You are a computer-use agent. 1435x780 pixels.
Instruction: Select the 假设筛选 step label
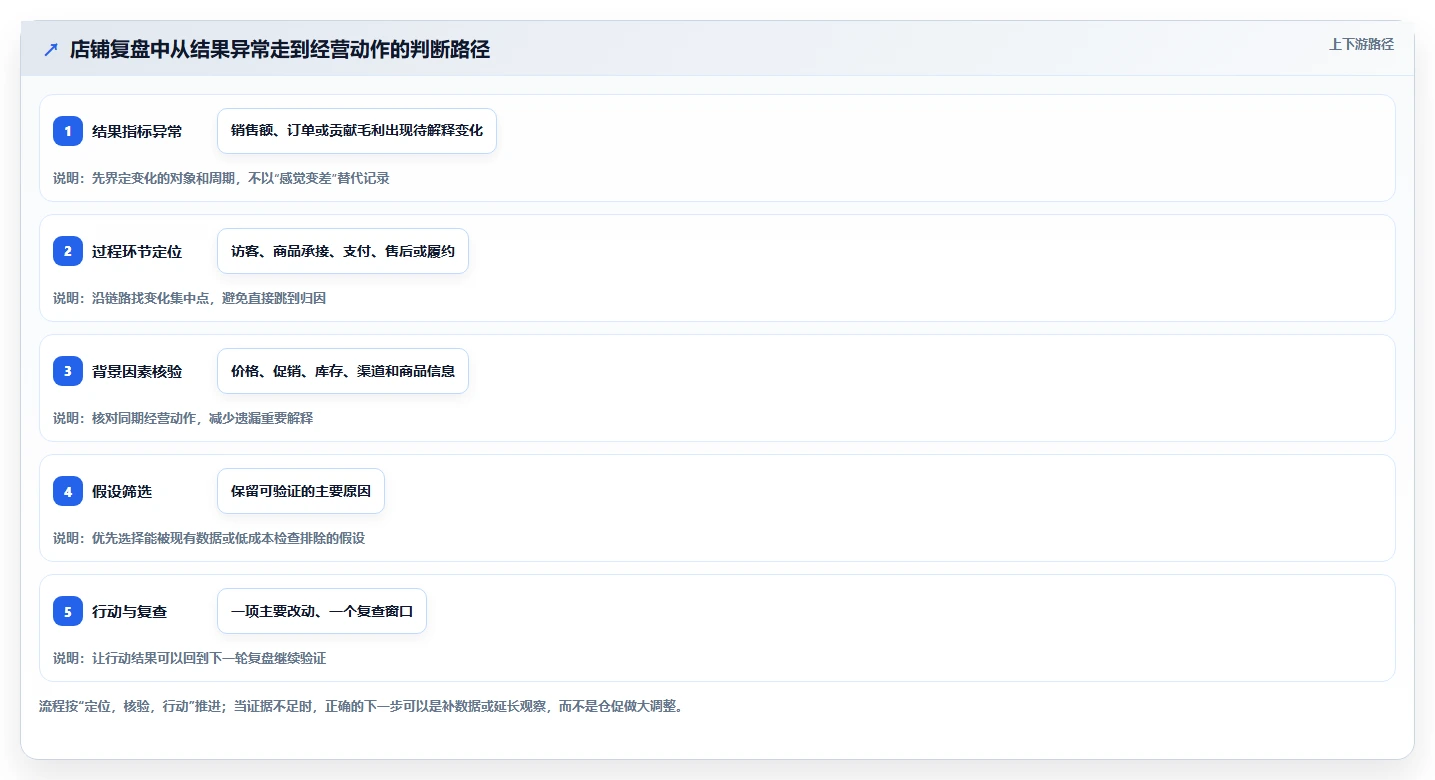tap(122, 491)
